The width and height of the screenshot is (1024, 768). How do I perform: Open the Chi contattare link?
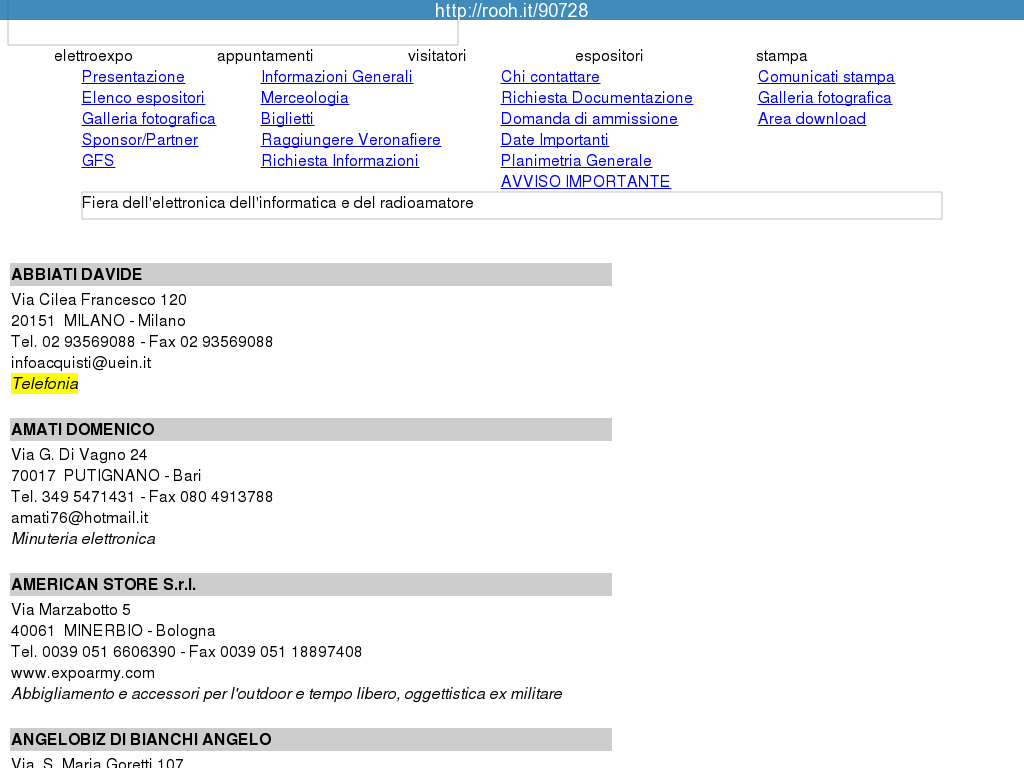[x=550, y=77]
